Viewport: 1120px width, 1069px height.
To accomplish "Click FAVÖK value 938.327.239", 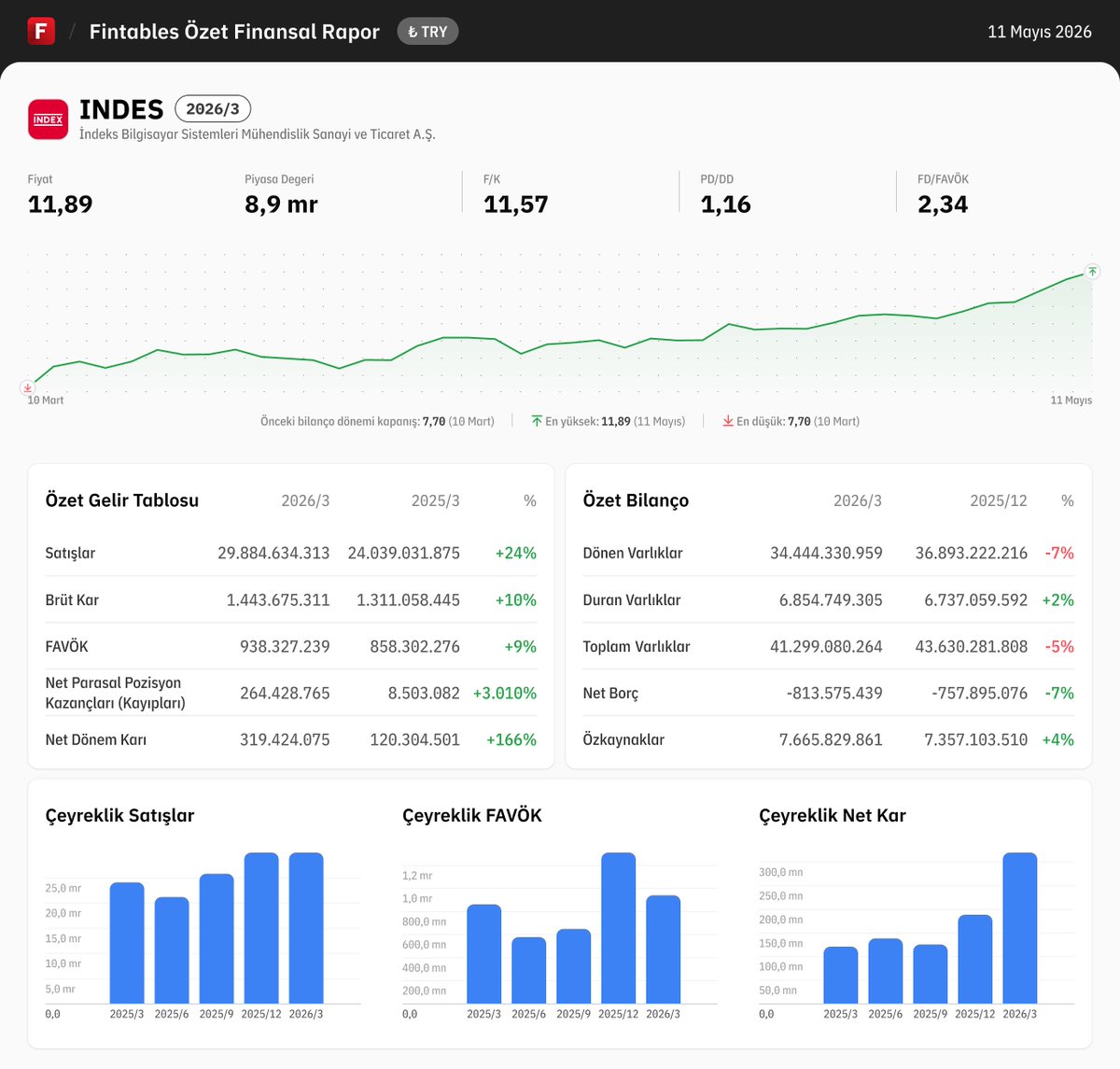I will point(285,646).
